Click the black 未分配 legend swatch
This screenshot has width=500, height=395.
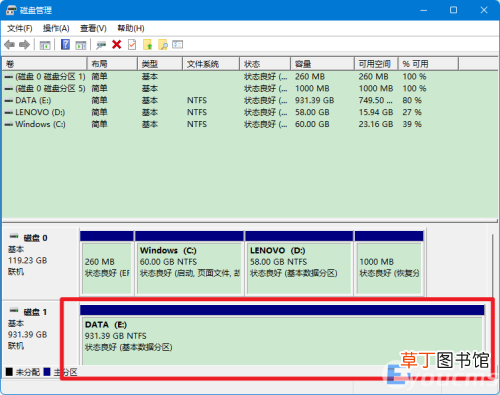9,372
